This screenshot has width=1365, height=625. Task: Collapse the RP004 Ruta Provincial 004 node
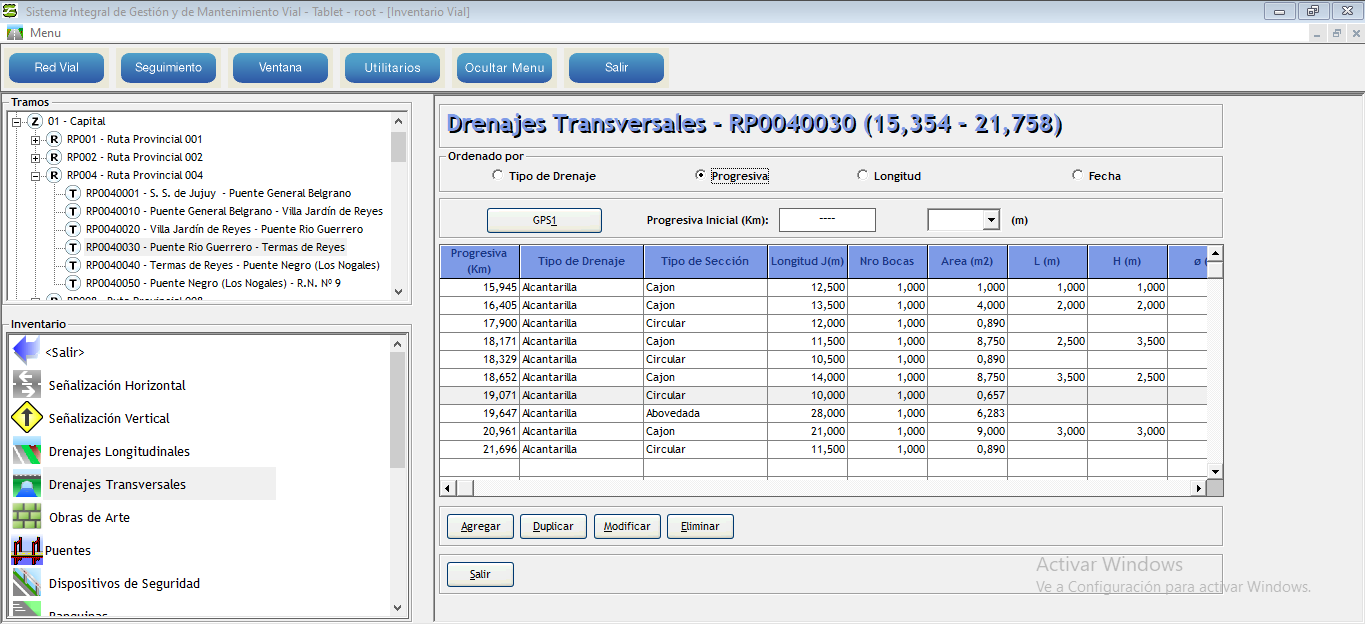(36, 176)
